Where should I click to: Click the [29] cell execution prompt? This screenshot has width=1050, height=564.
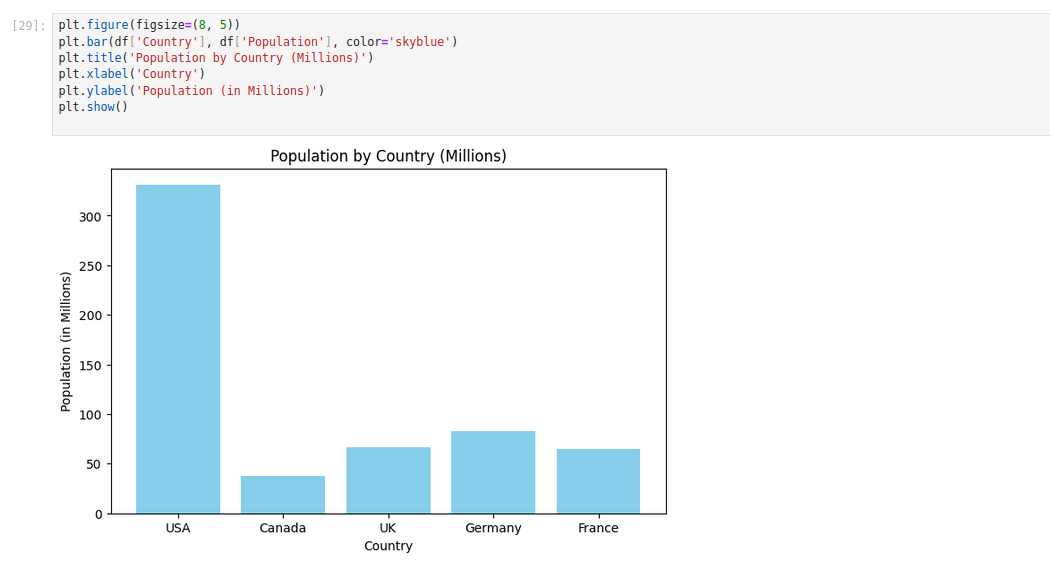(29, 26)
